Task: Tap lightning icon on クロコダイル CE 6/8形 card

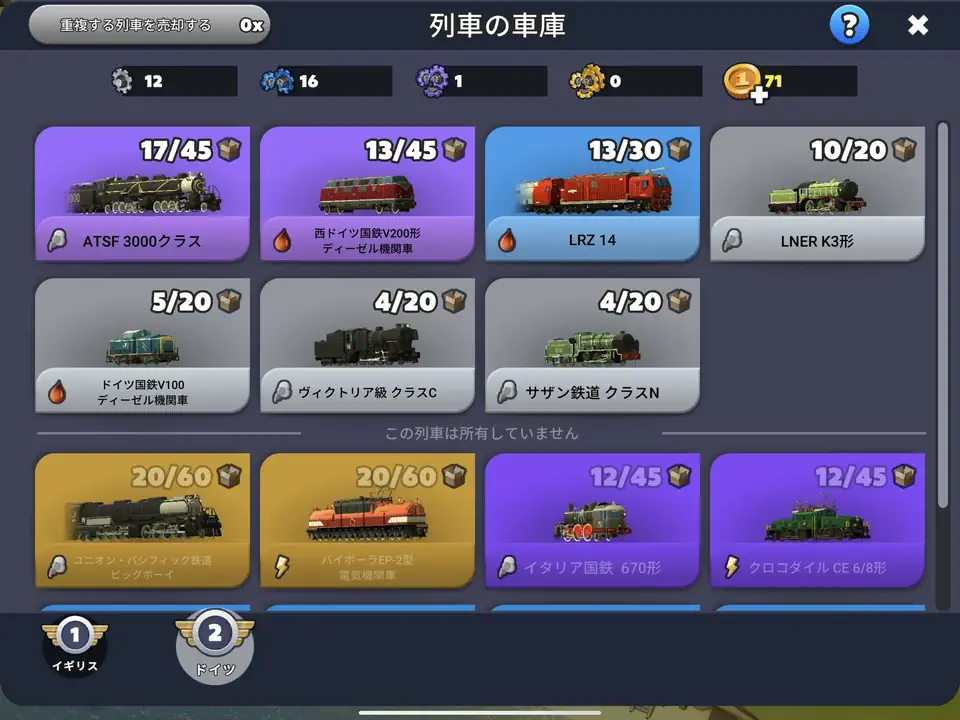Action: pyautogui.click(x=732, y=567)
